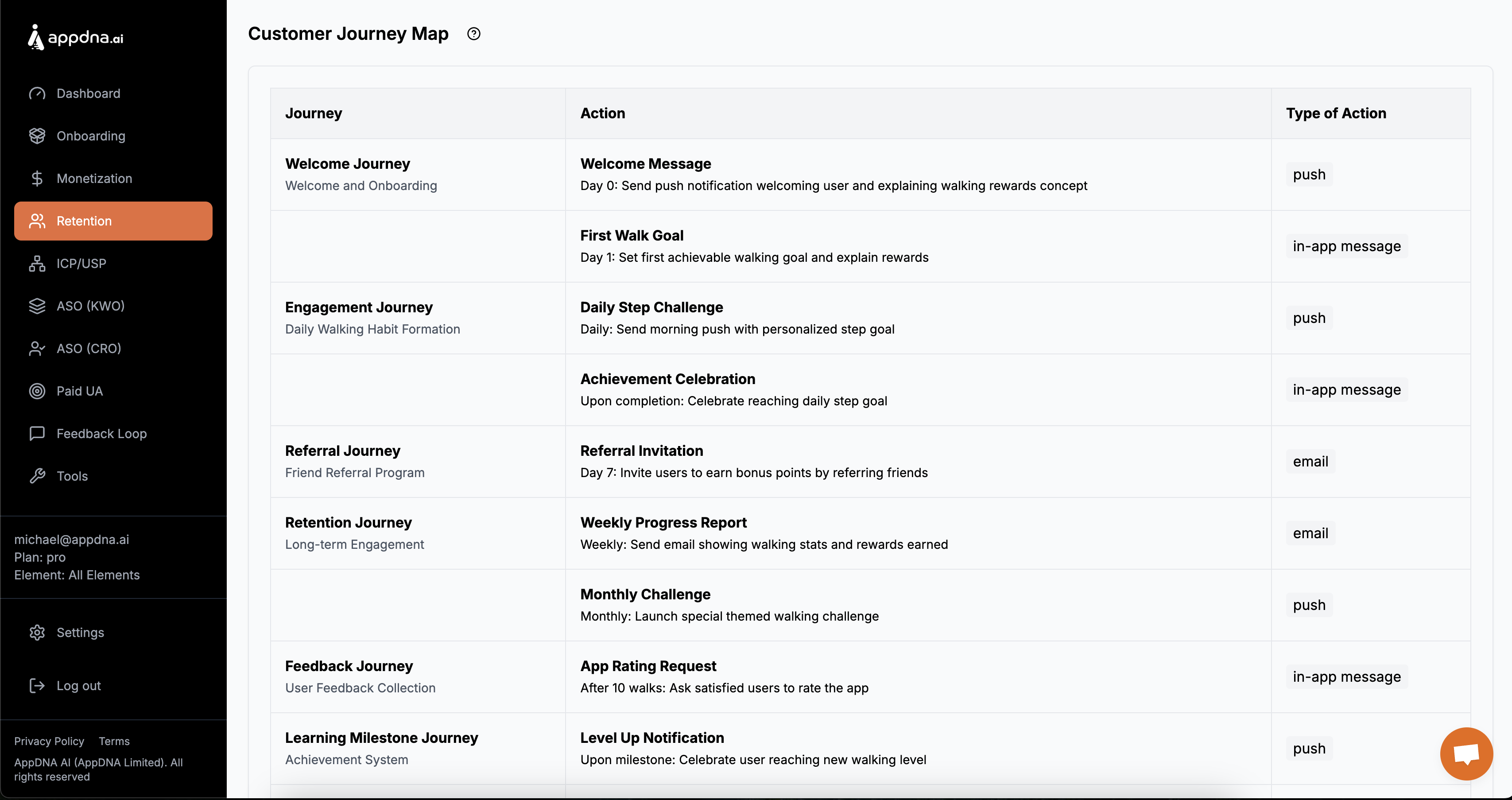Click the Tools wrench icon
The image size is (1512, 800).
click(37, 476)
